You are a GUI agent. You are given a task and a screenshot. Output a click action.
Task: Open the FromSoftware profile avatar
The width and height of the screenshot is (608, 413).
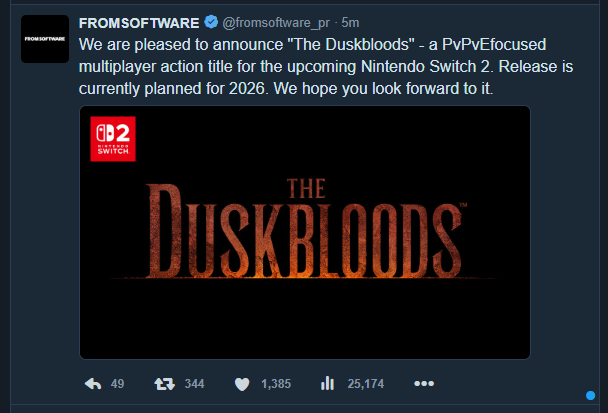click(x=45, y=39)
